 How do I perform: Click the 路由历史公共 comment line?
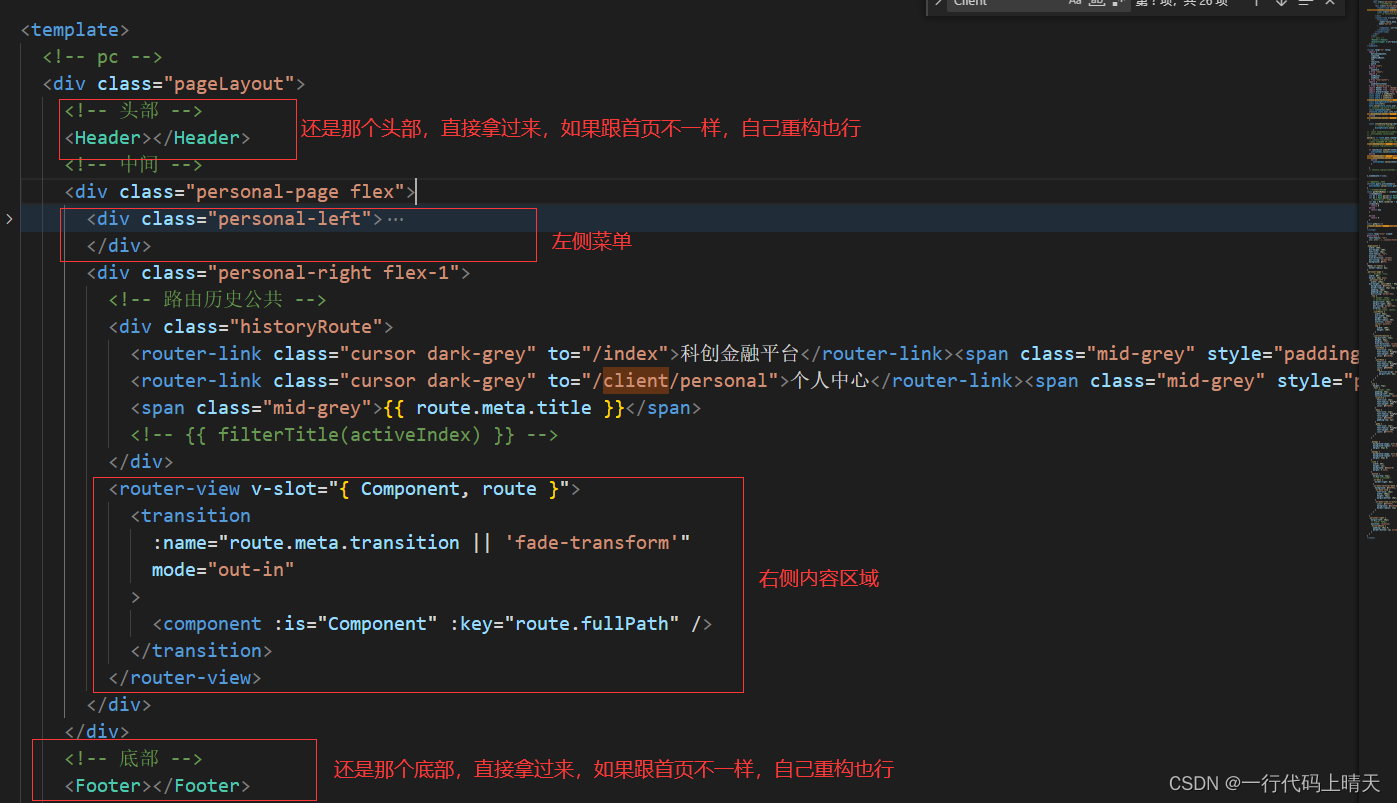(x=218, y=300)
